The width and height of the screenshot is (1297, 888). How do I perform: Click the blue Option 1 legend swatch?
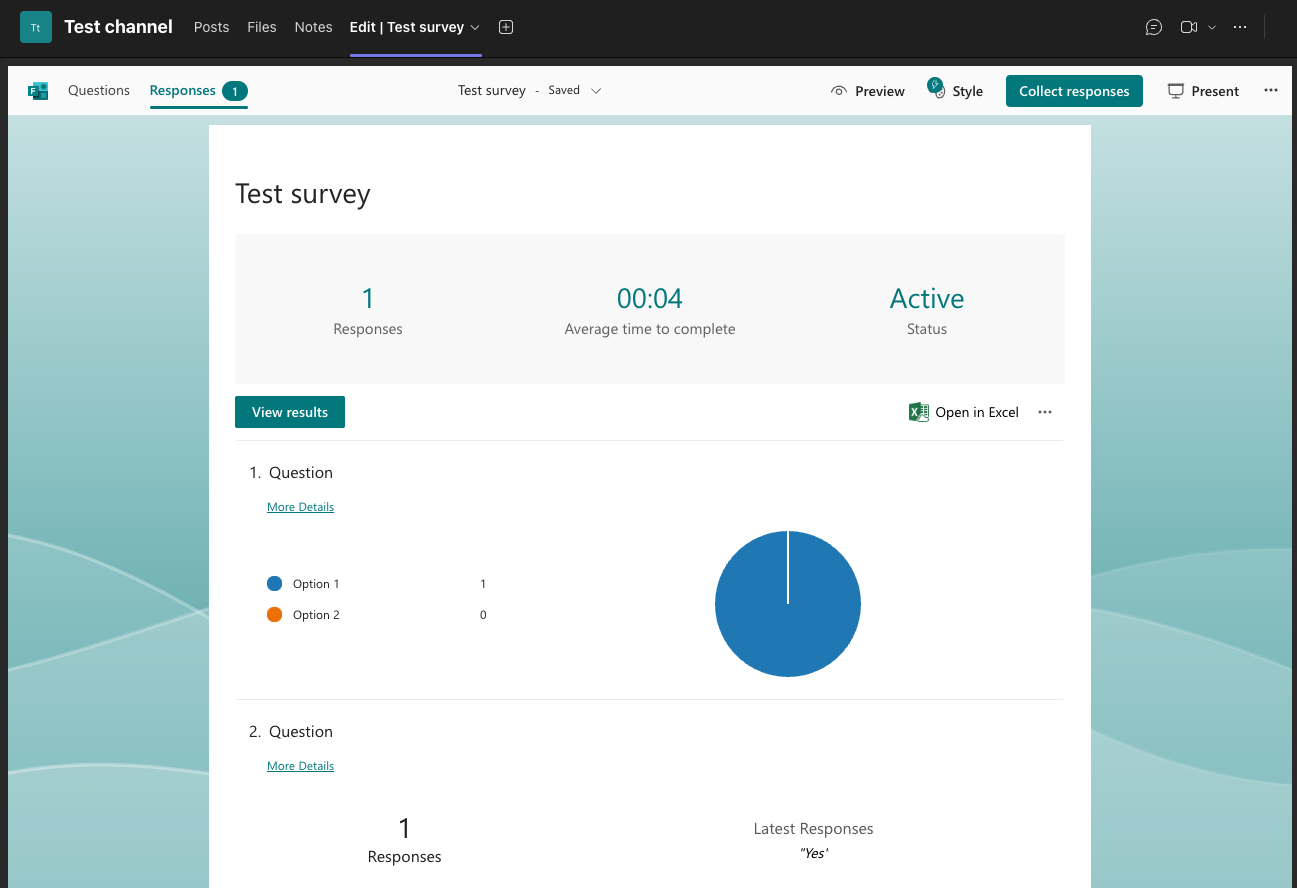(275, 584)
